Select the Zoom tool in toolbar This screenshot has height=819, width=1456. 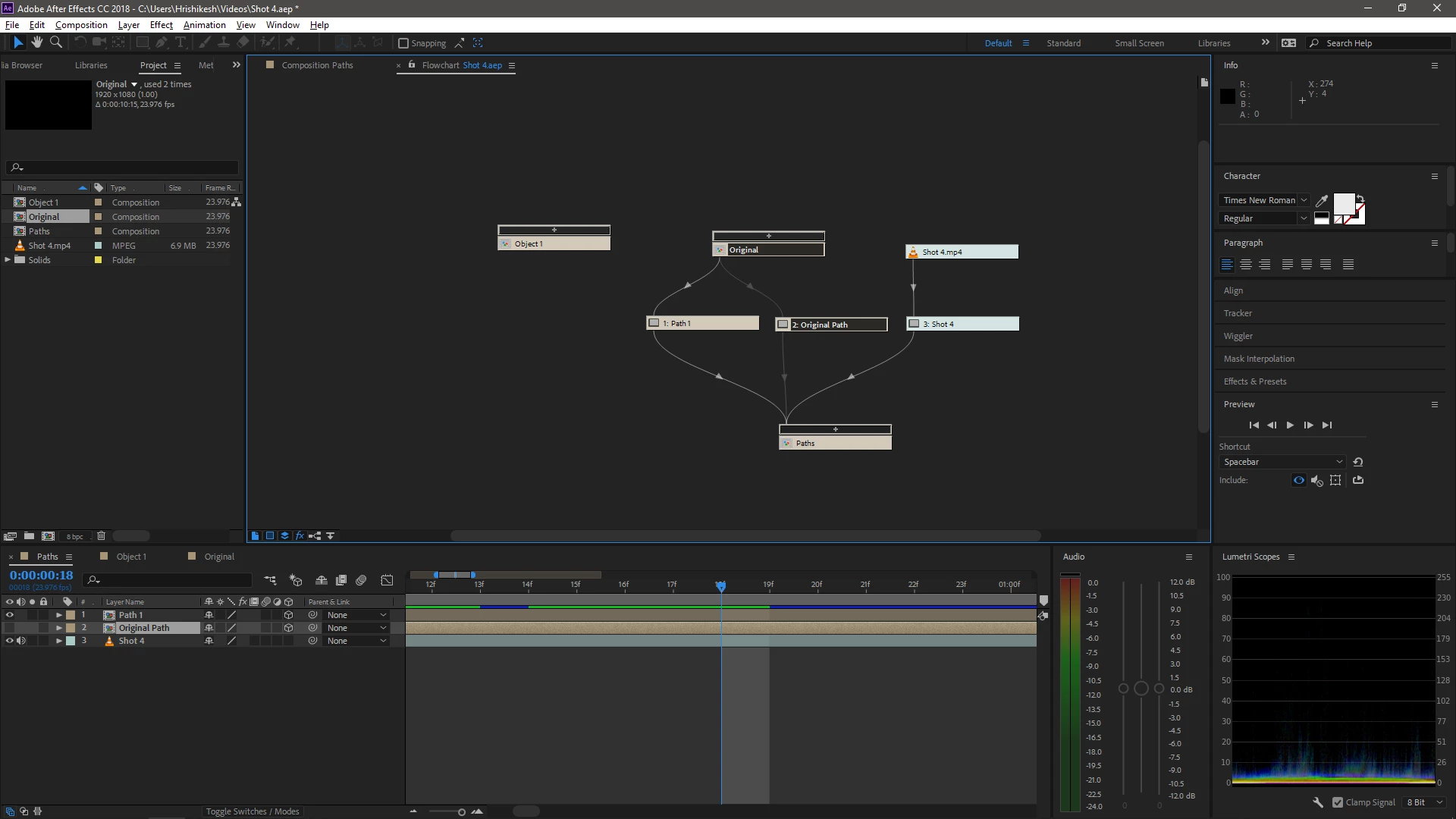click(55, 42)
